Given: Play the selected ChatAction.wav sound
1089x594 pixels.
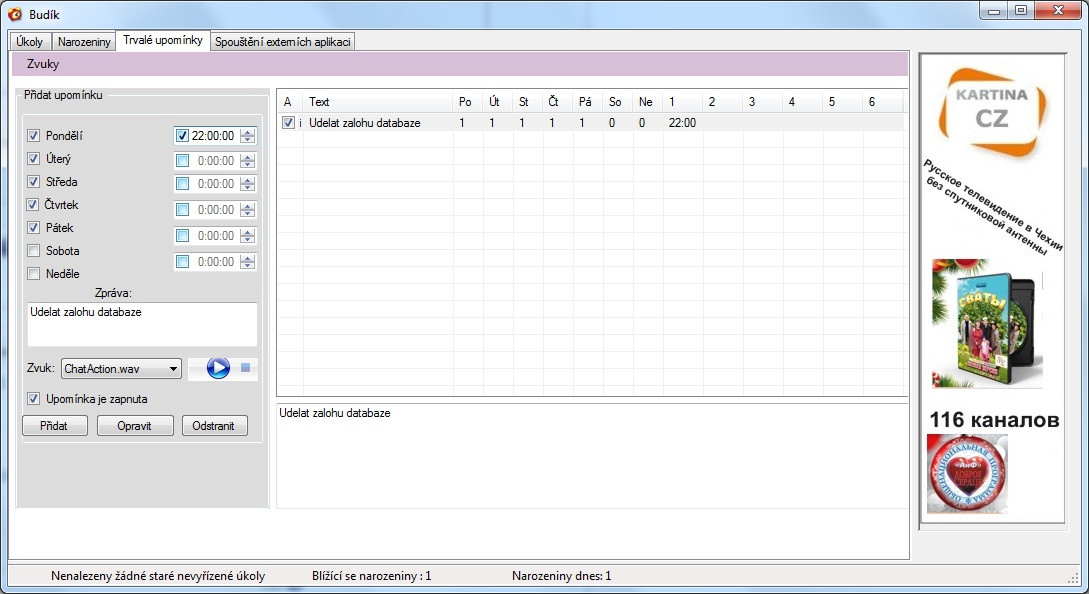Looking at the screenshot, I should point(217,368).
